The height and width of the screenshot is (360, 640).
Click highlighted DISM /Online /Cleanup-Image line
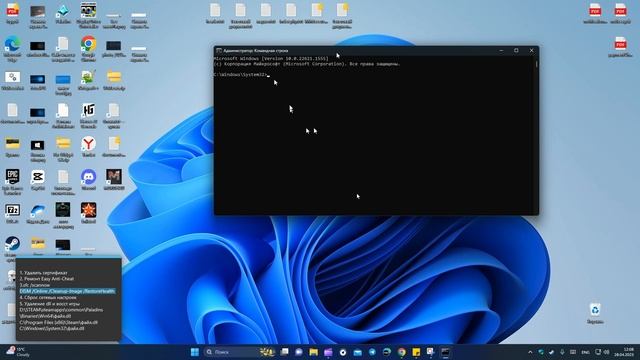coord(67,291)
